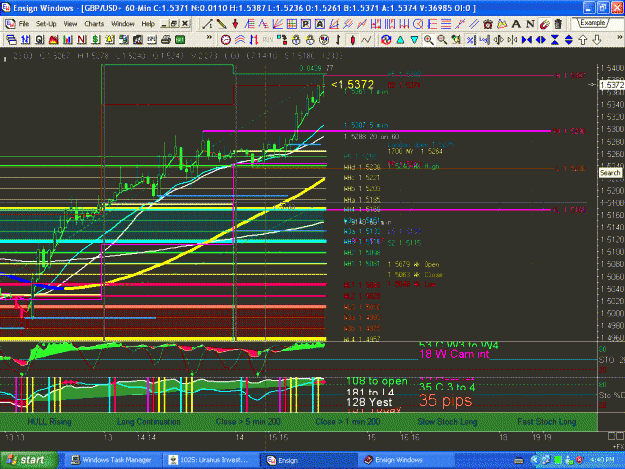The height and width of the screenshot is (469, 625).
Task: Click the zoom out magnifier
Action: pyautogui.click(x=442, y=40)
